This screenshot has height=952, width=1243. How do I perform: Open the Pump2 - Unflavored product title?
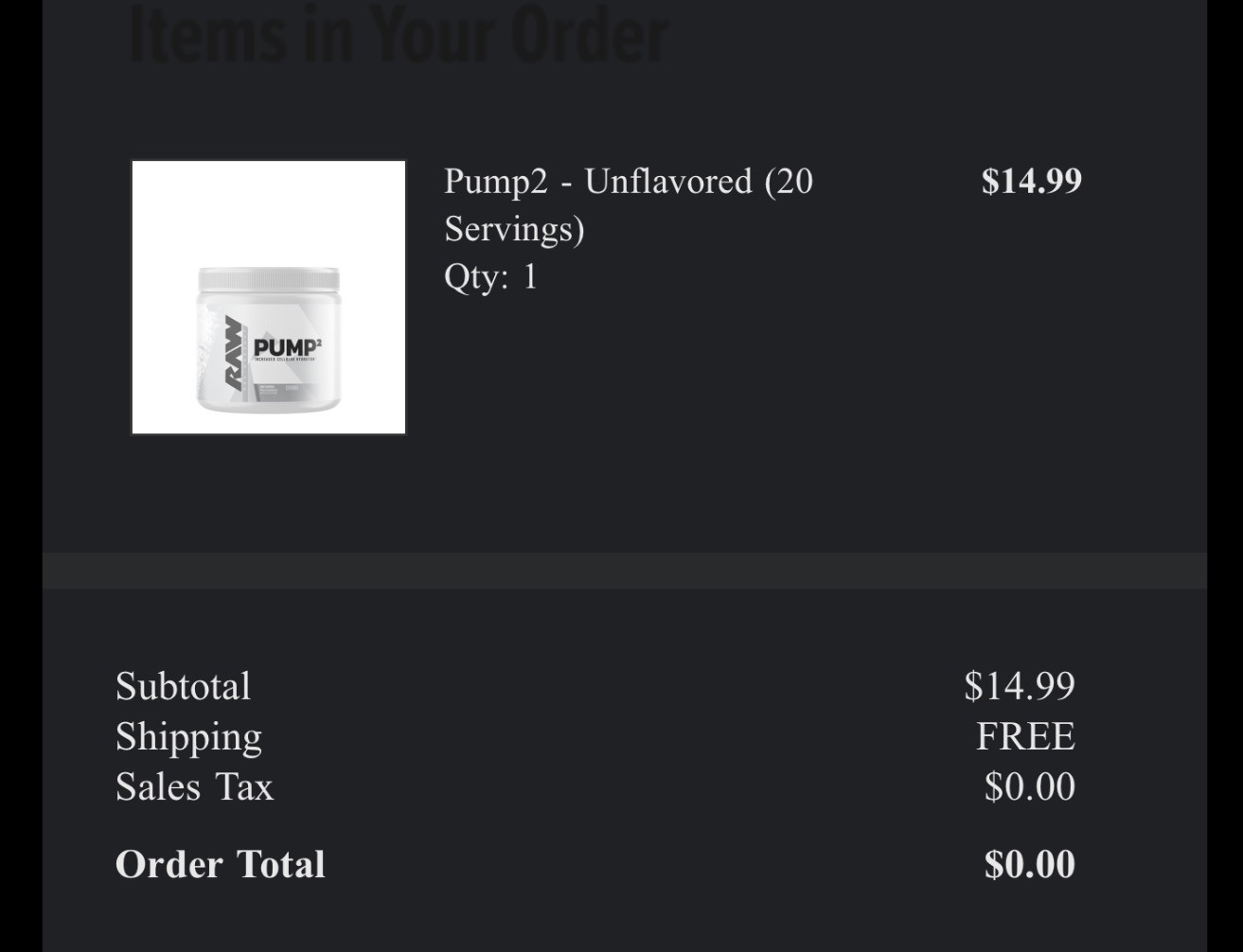point(629,204)
